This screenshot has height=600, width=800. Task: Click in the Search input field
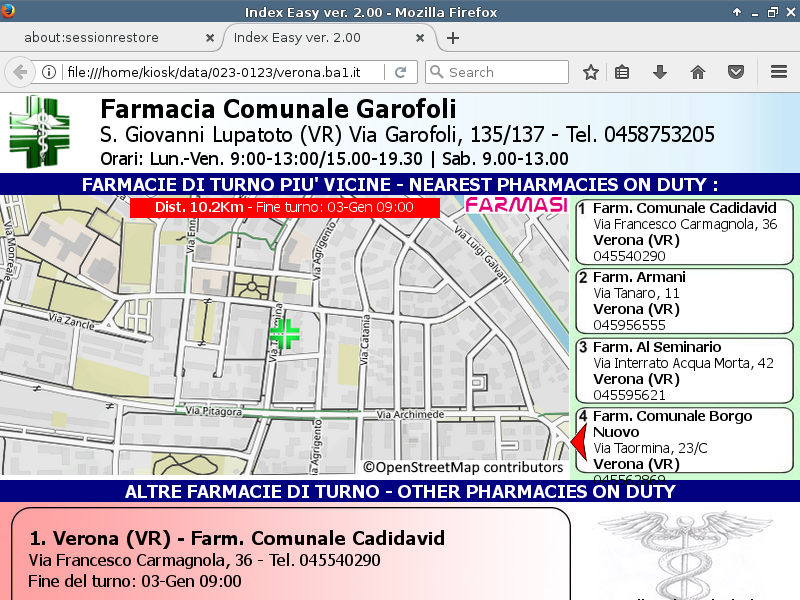pos(505,72)
